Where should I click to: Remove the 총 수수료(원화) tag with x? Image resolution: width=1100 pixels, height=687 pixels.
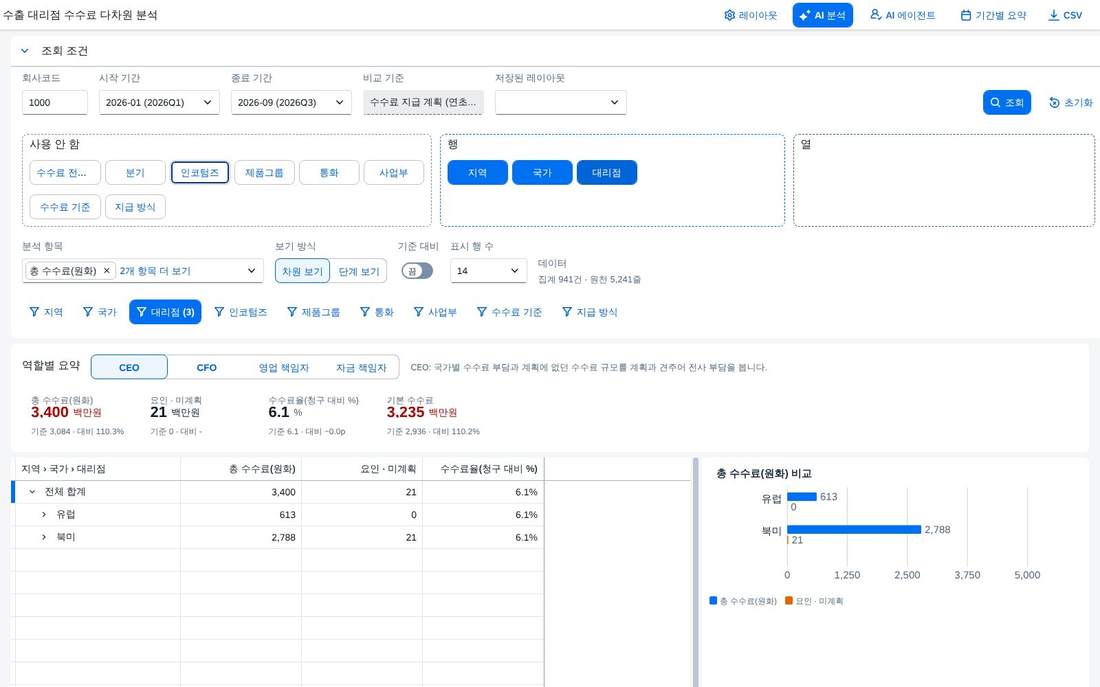tap(107, 271)
